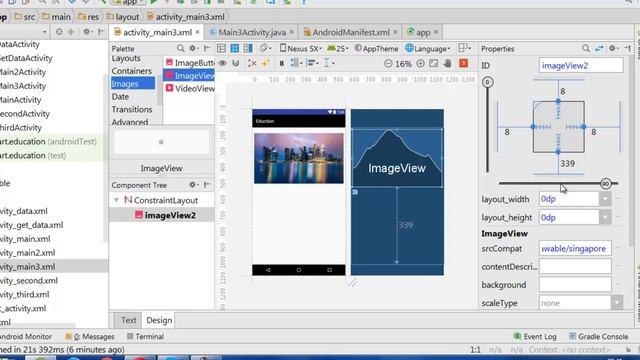Open the layout_width dropdown arrow
Screen dimensions: 640x360
(605, 199)
